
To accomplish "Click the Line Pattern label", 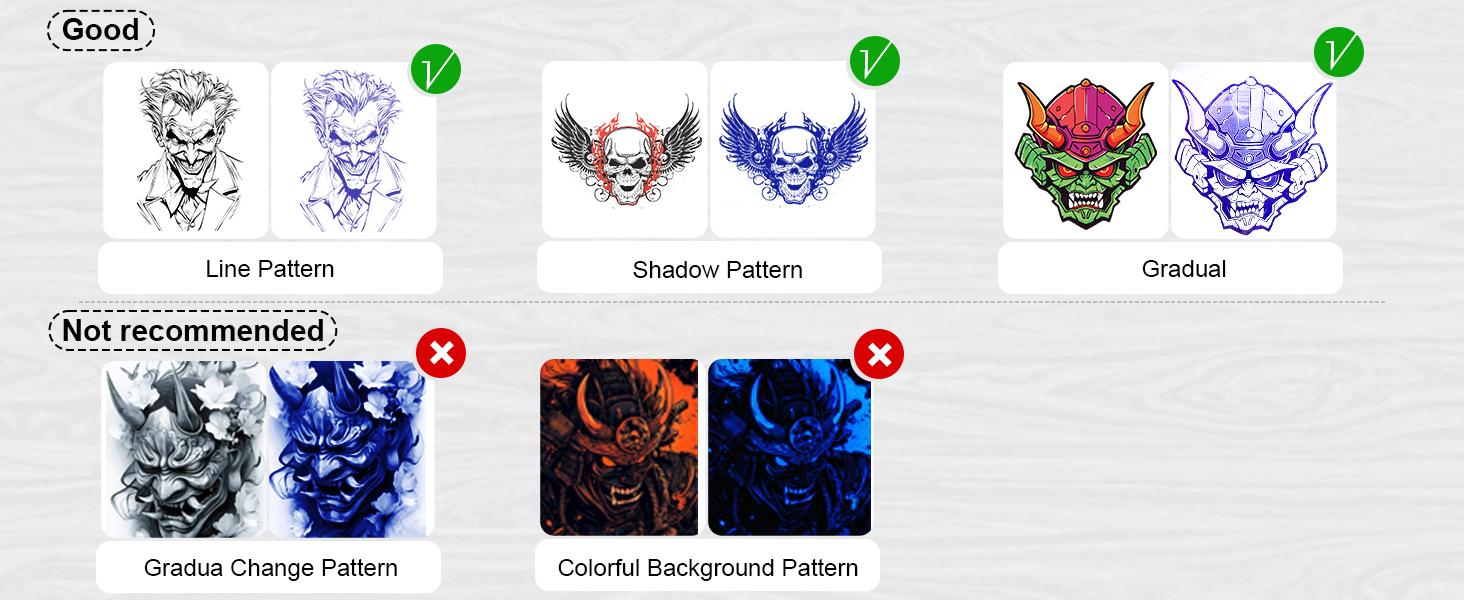I will [x=270, y=268].
